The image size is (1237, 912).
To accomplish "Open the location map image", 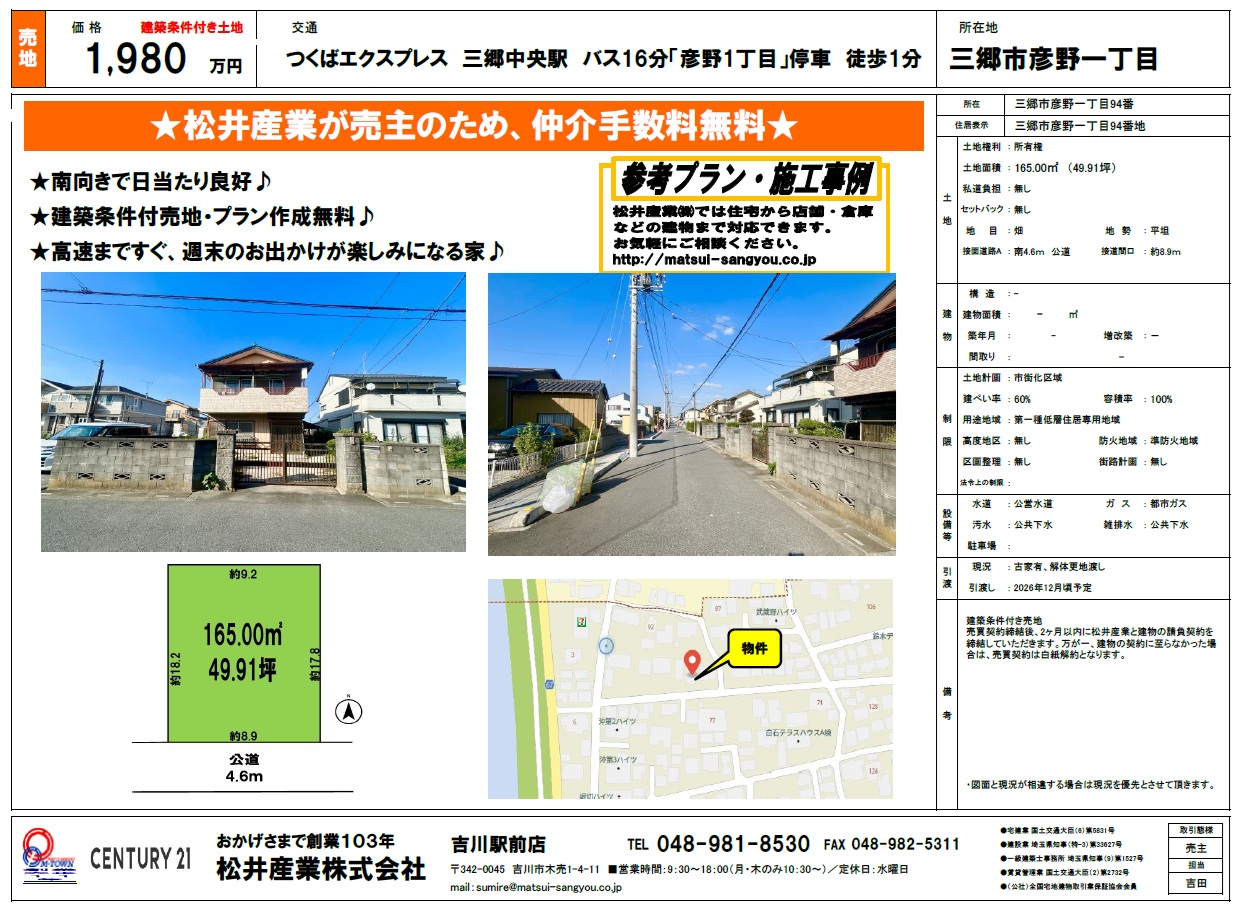I will (x=690, y=689).
